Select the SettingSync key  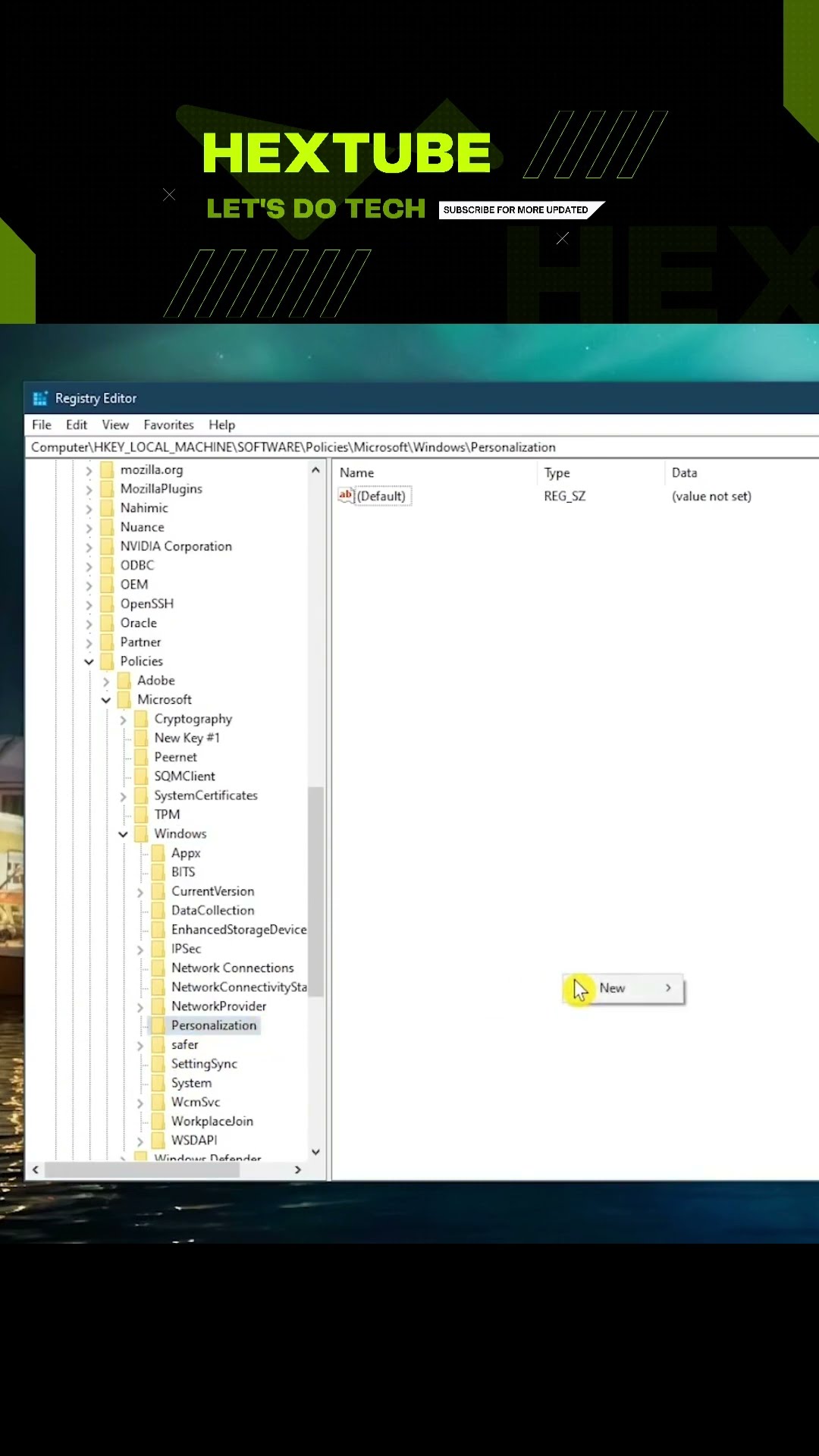(x=204, y=1064)
